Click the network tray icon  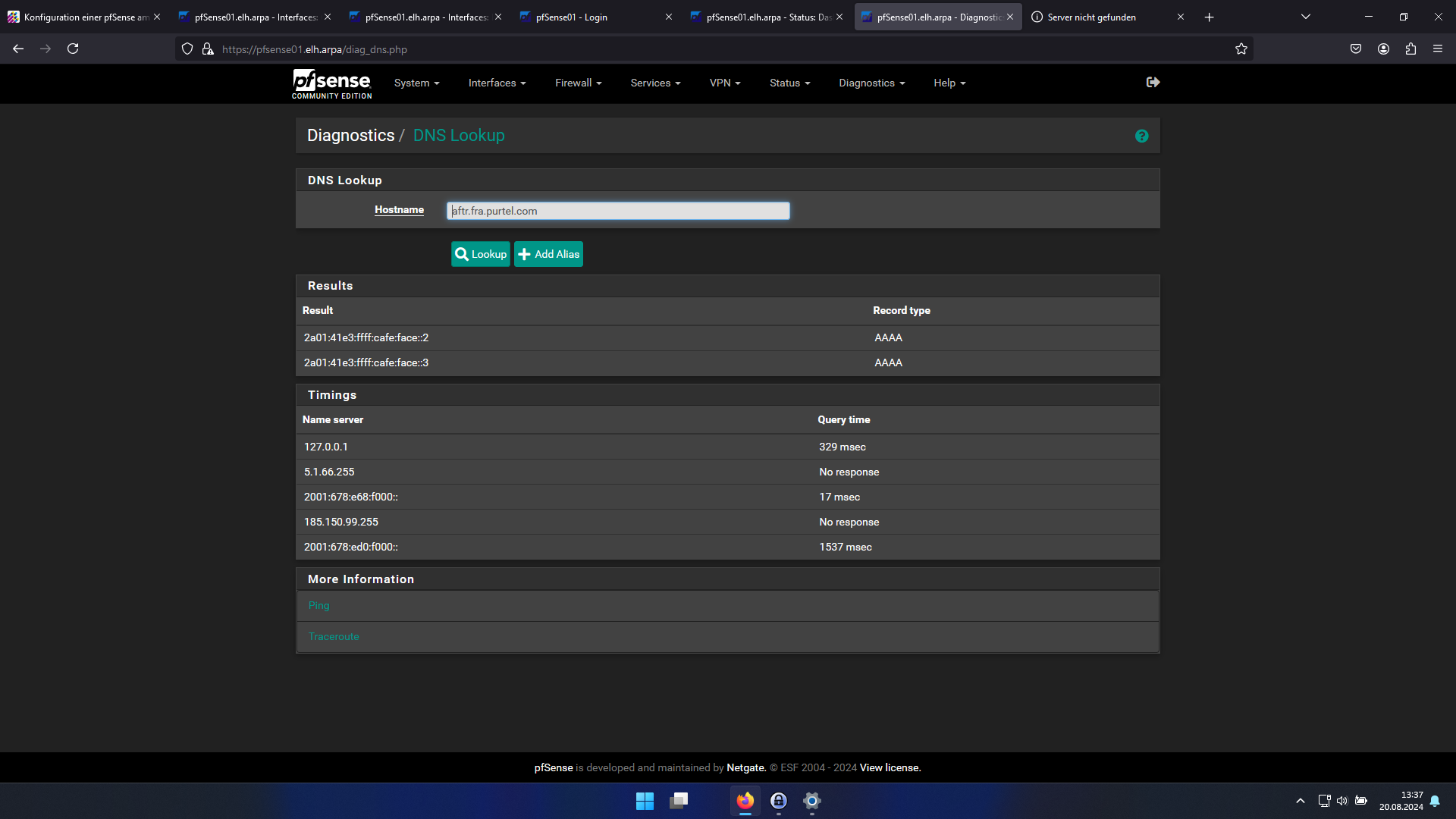click(1324, 801)
